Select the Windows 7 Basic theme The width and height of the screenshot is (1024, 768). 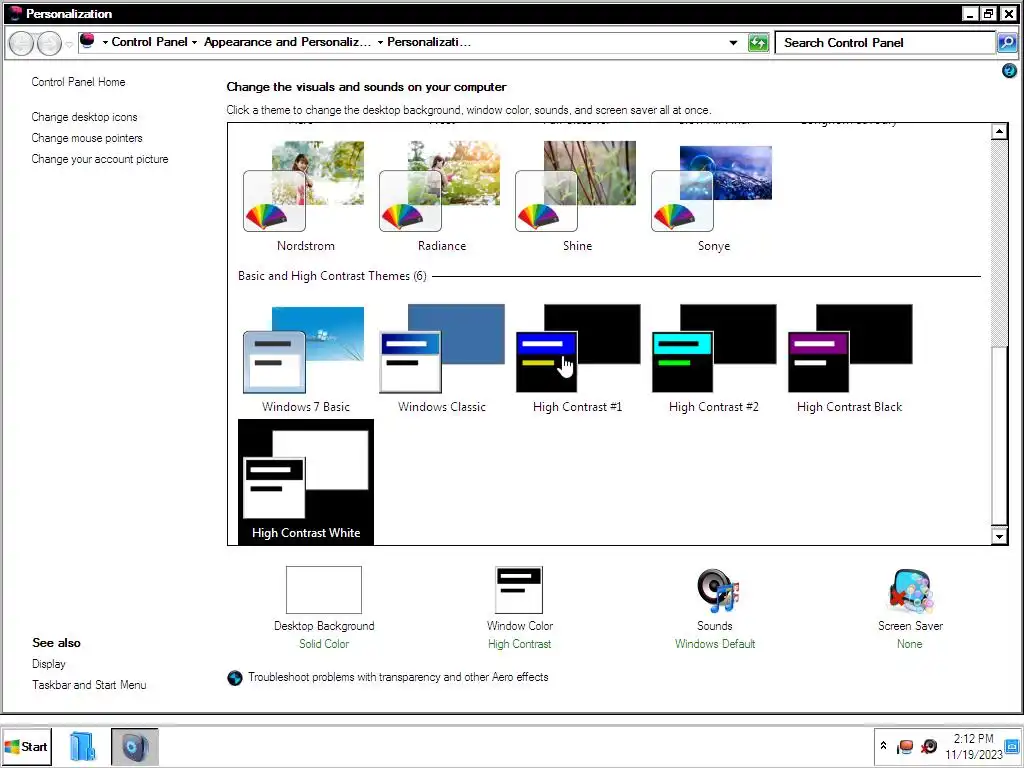point(305,358)
